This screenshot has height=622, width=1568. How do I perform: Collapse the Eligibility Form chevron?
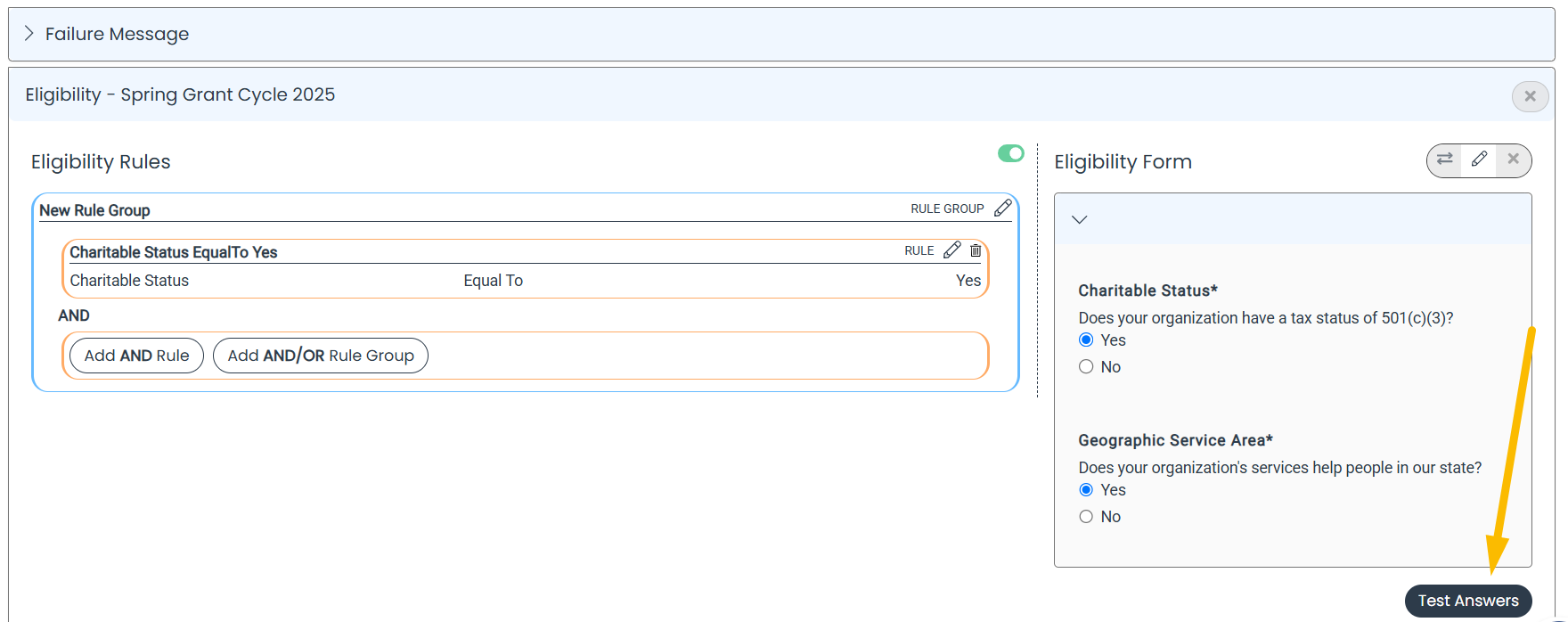click(x=1080, y=219)
